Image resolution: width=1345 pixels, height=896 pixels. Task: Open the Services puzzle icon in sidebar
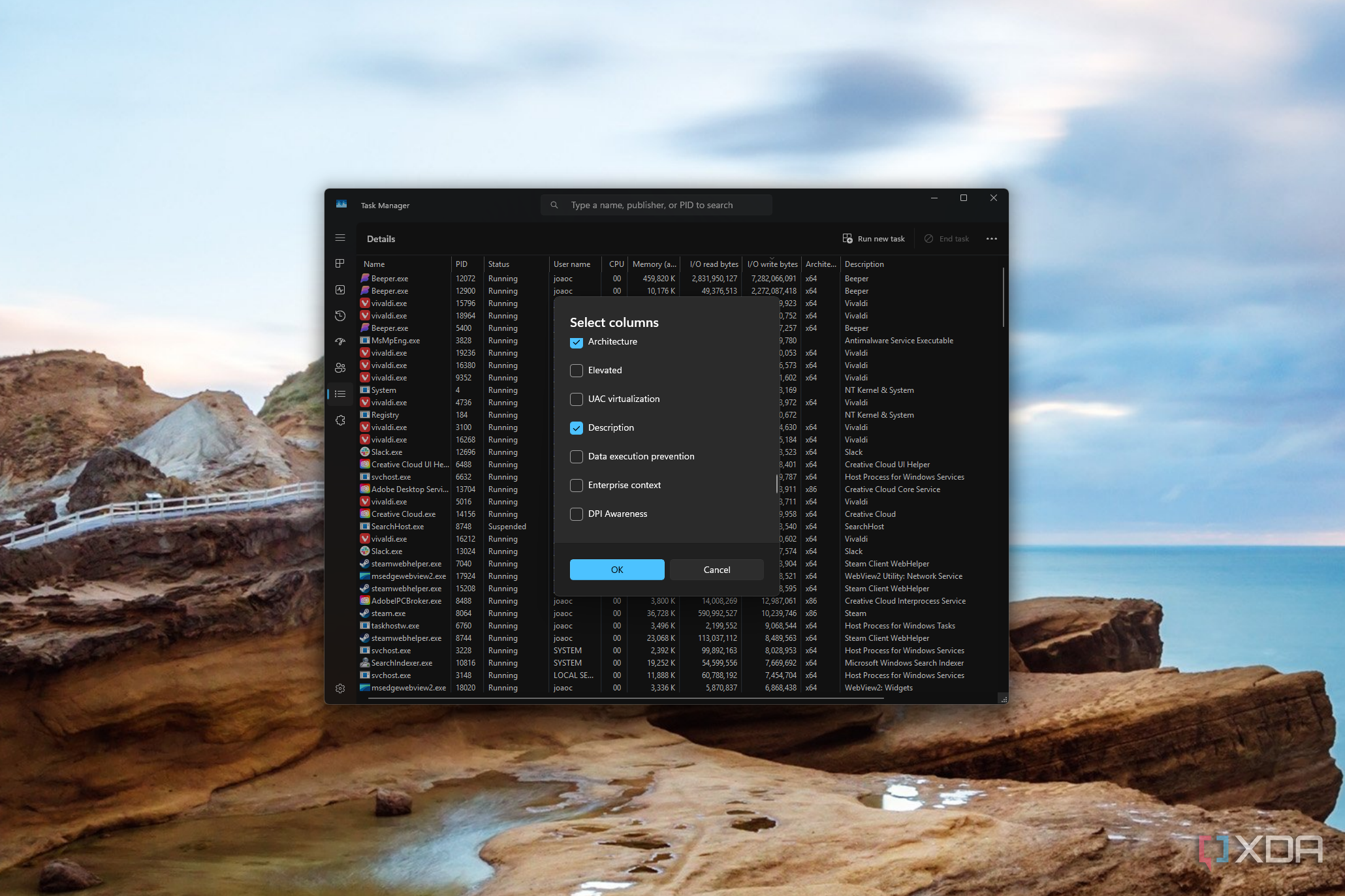[340, 420]
